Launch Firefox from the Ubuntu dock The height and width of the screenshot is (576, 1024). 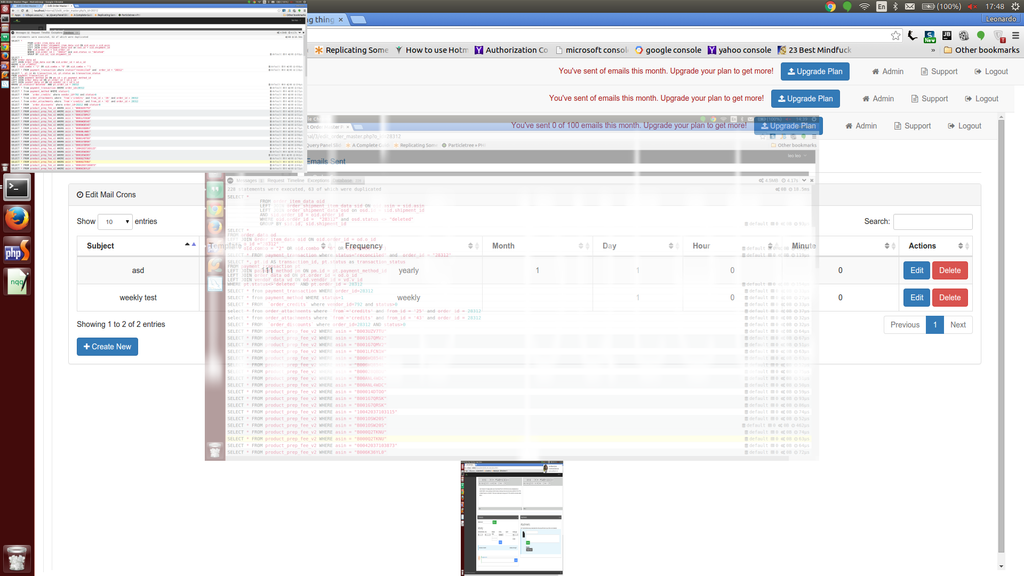(x=17, y=219)
